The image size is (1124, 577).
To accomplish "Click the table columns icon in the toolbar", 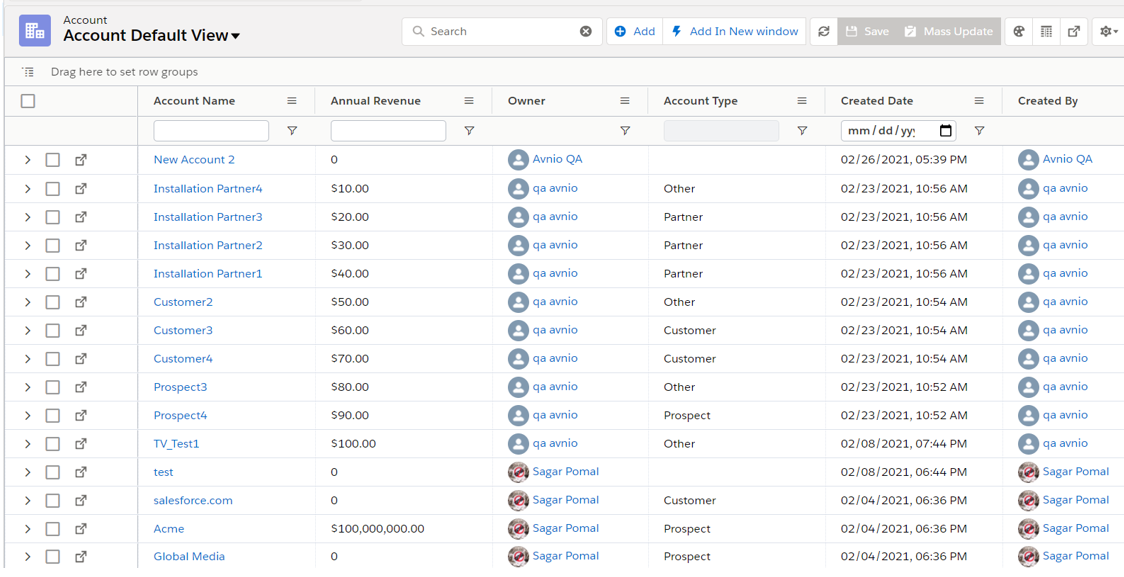I will point(1046,32).
